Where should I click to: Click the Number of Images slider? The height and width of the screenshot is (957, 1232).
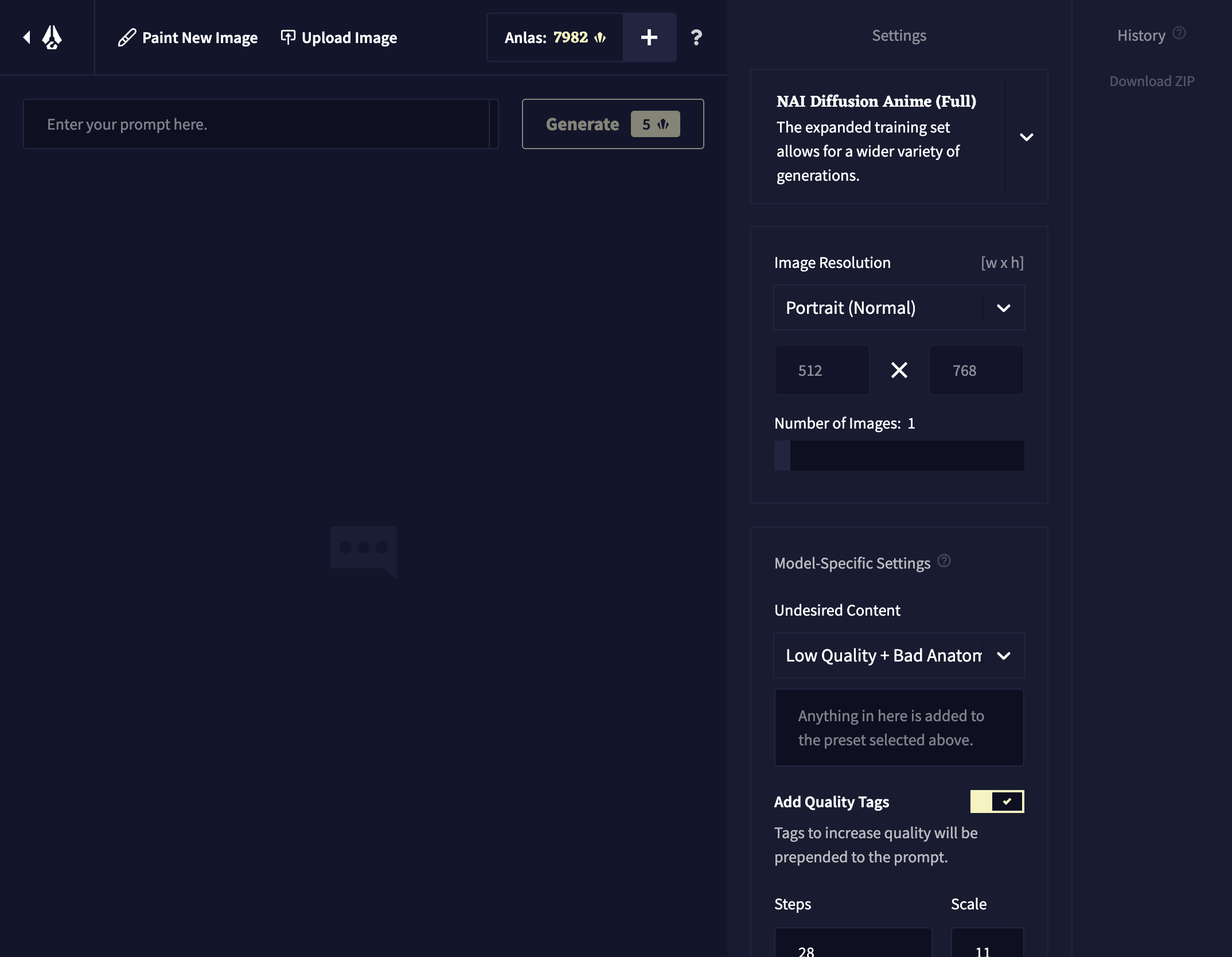899,456
